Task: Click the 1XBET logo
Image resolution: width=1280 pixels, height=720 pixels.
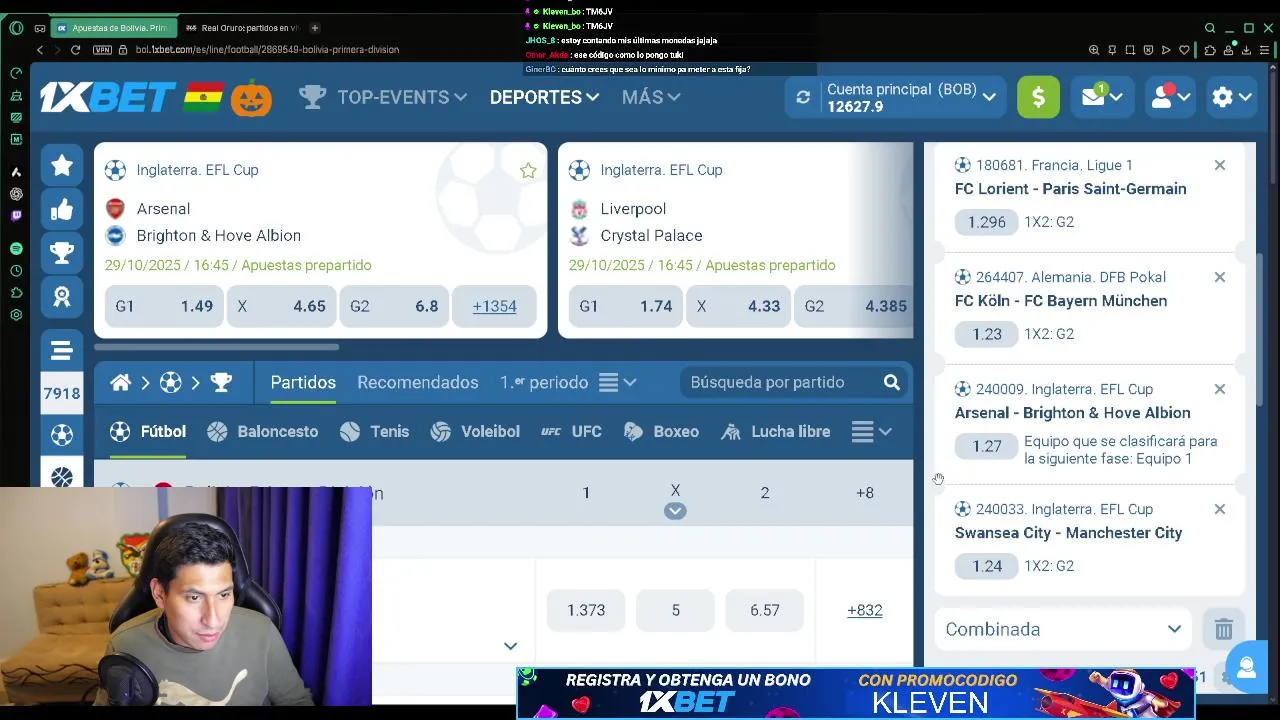Action: coord(108,97)
